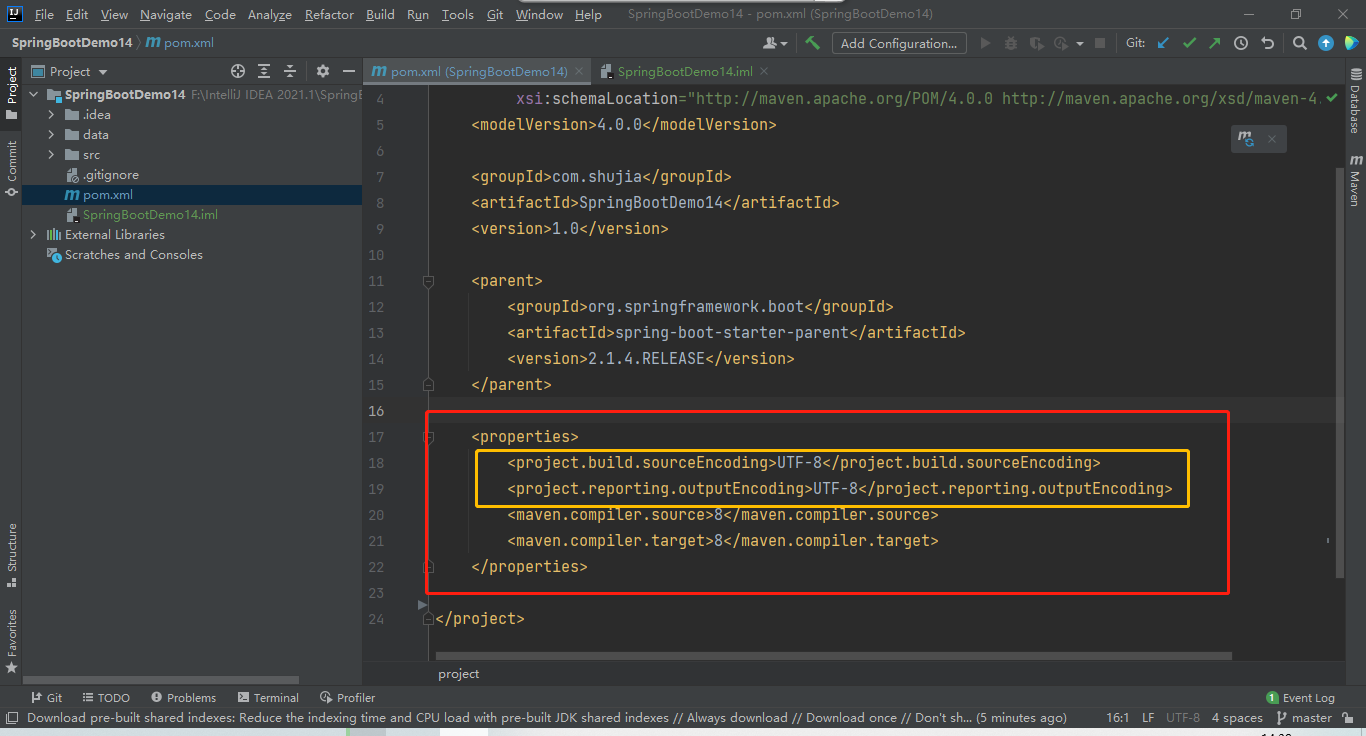Click Git Commit green checkmark
1366x736 pixels.
[1188, 43]
